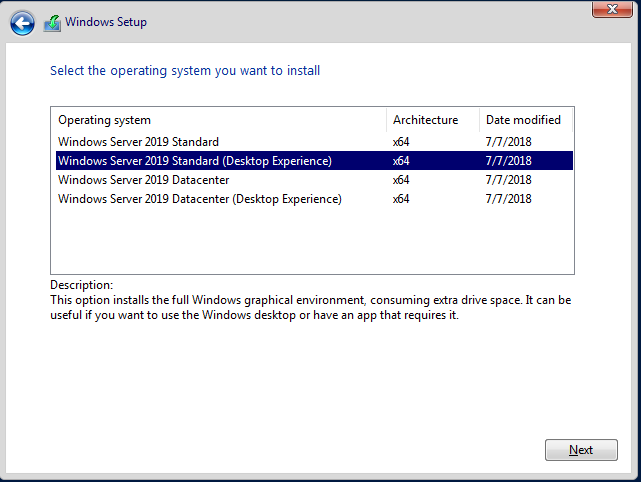Click the Windows Setup title text

[106, 22]
